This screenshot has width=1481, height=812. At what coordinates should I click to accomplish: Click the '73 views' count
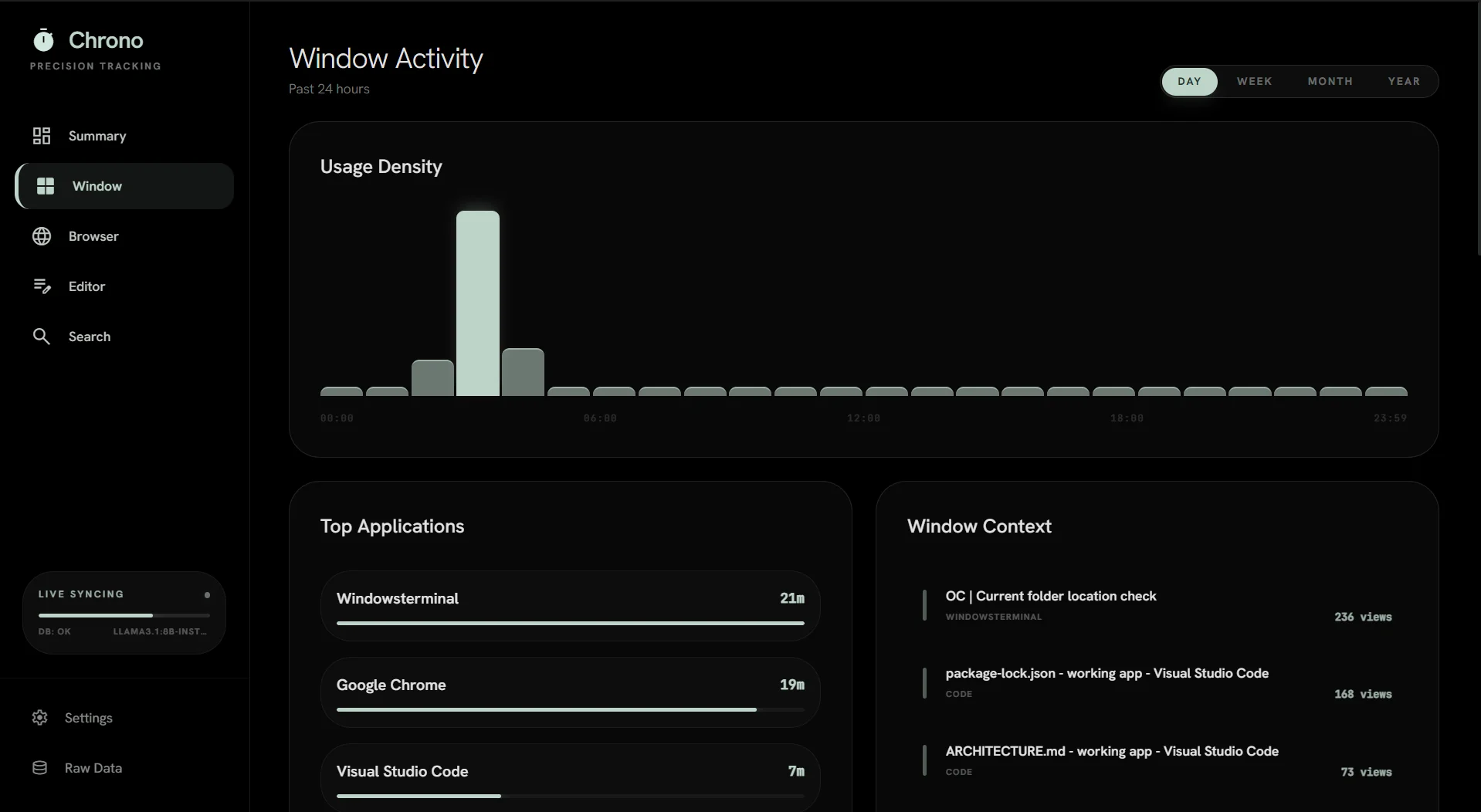(1366, 772)
